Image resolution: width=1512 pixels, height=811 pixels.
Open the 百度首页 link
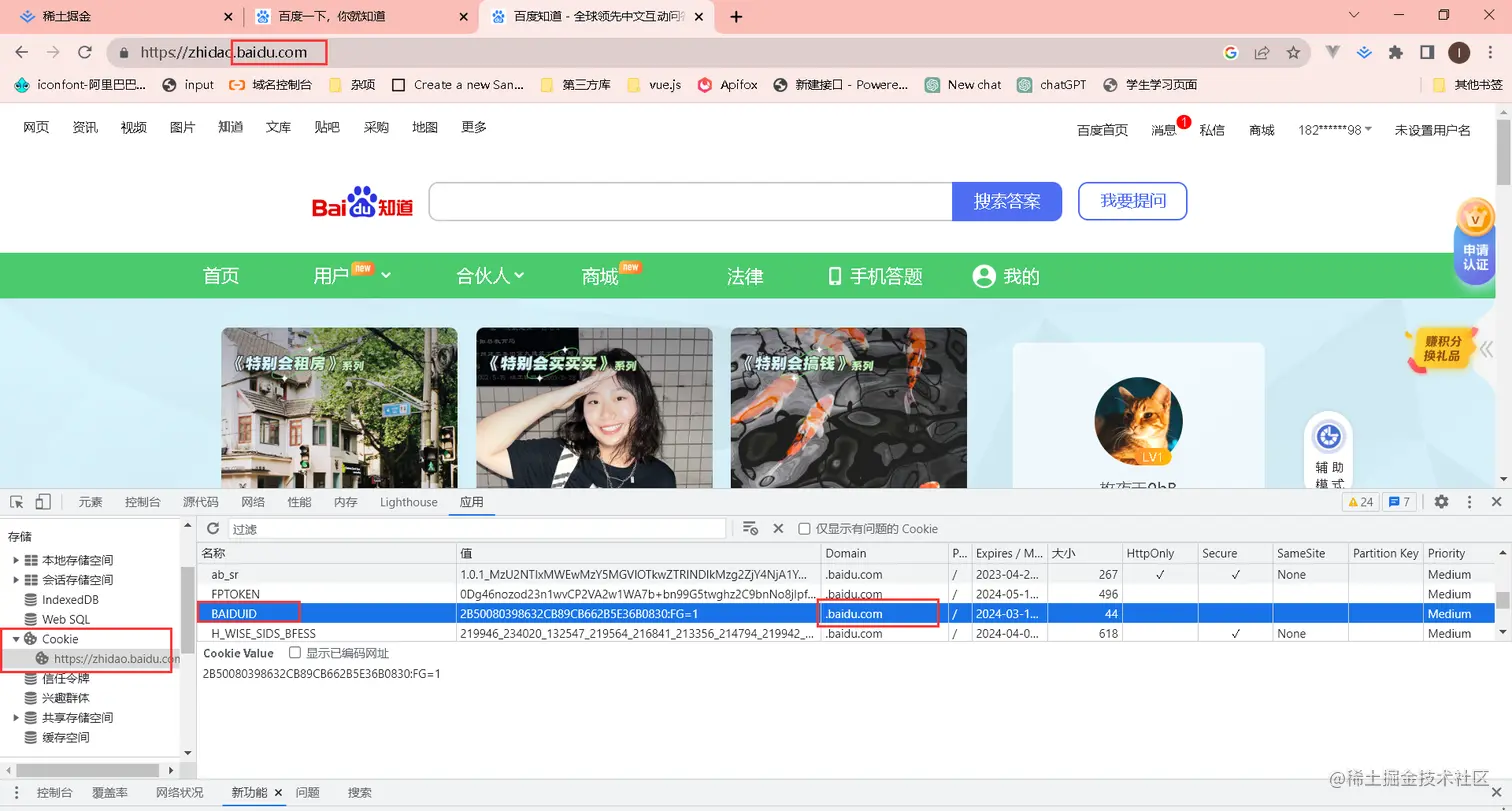click(x=1102, y=130)
